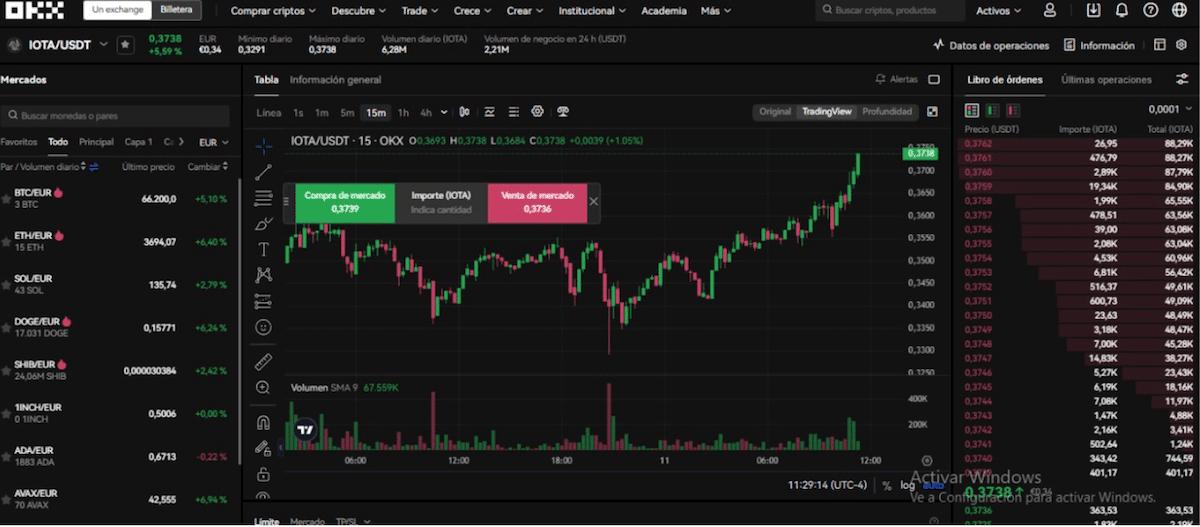
Task: Open chart settings gear icon
Action: coord(537,112)
